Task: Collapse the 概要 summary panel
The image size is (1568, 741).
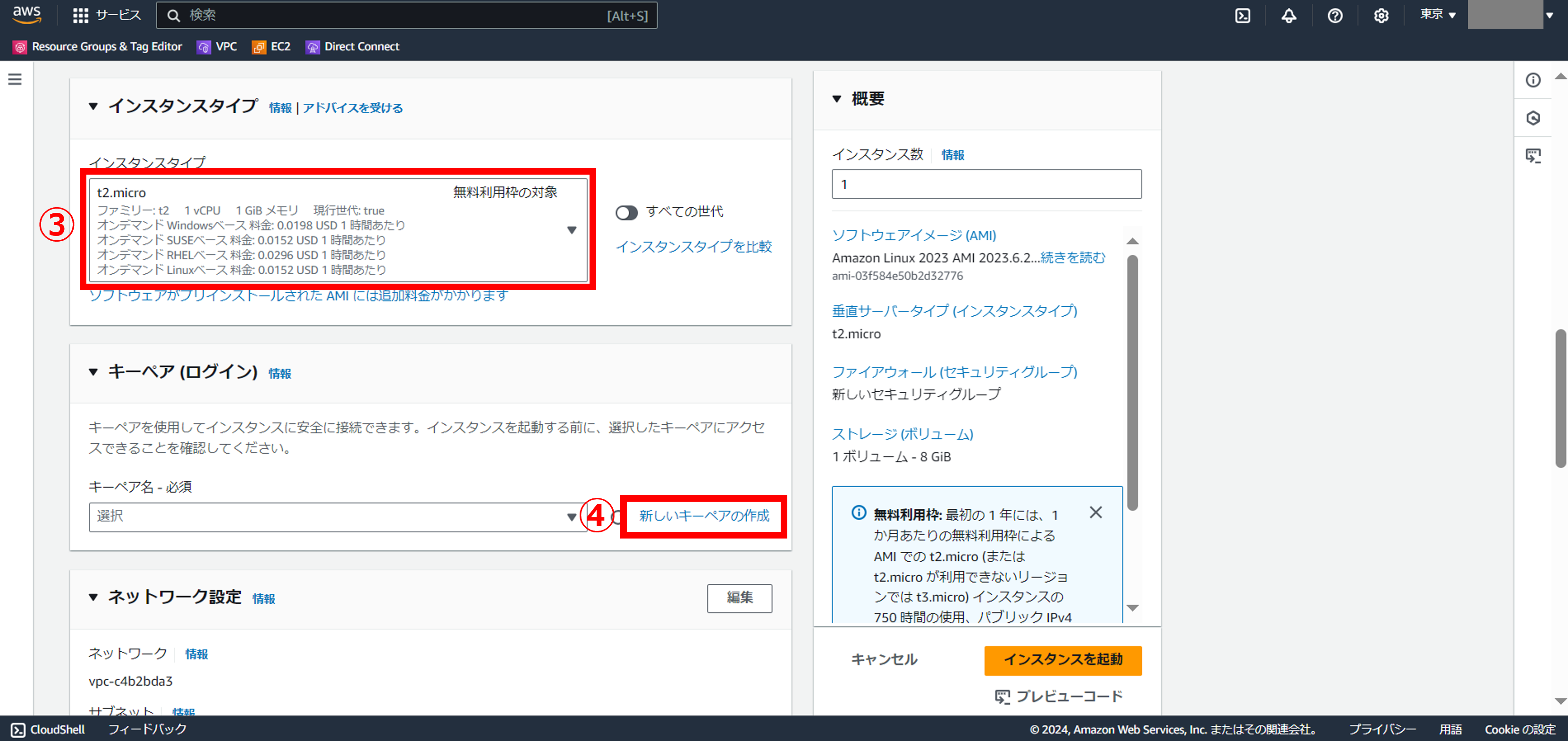Action: point(837,99)
